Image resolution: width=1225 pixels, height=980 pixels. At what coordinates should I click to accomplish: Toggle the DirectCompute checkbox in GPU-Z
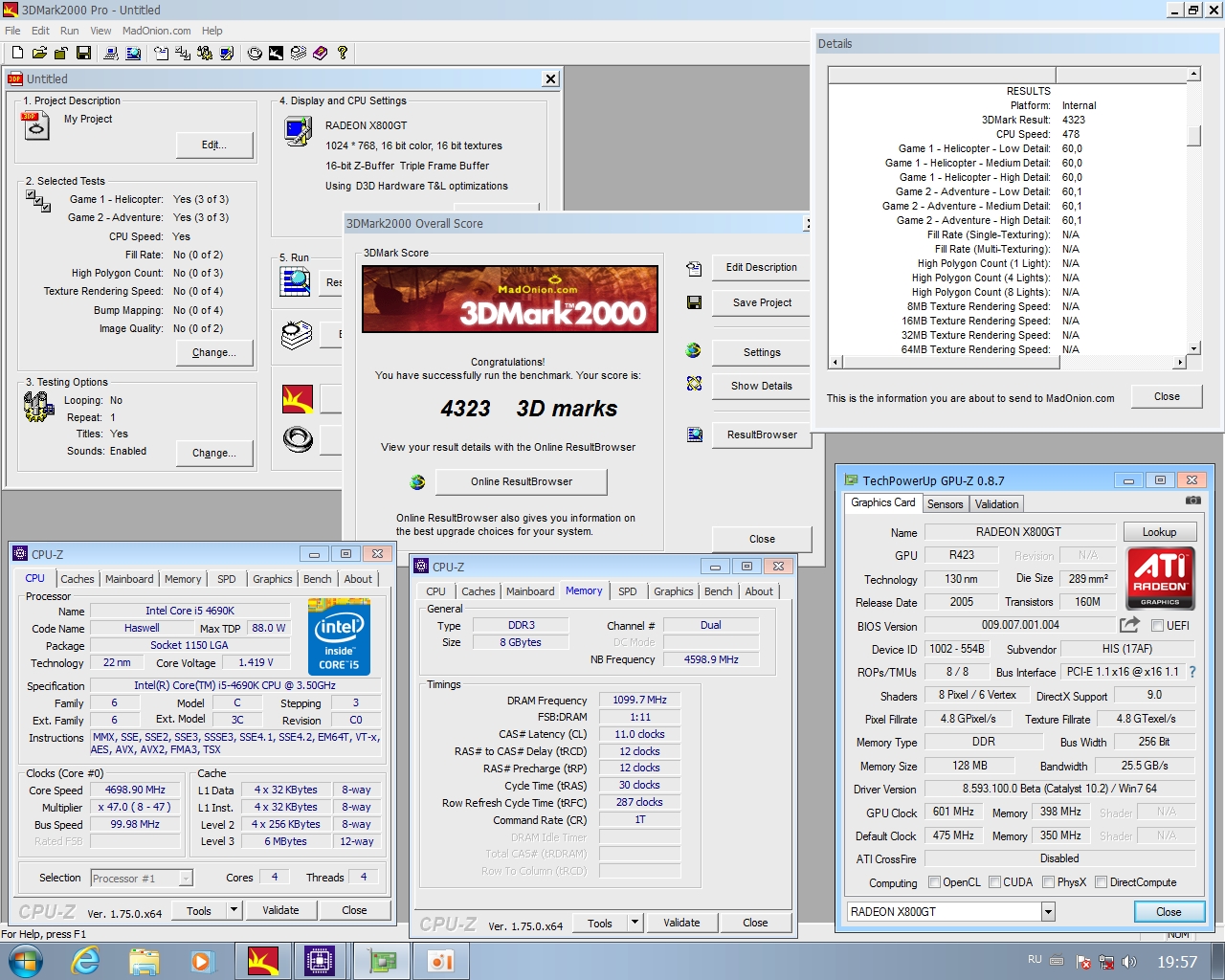click(1102, 882)
